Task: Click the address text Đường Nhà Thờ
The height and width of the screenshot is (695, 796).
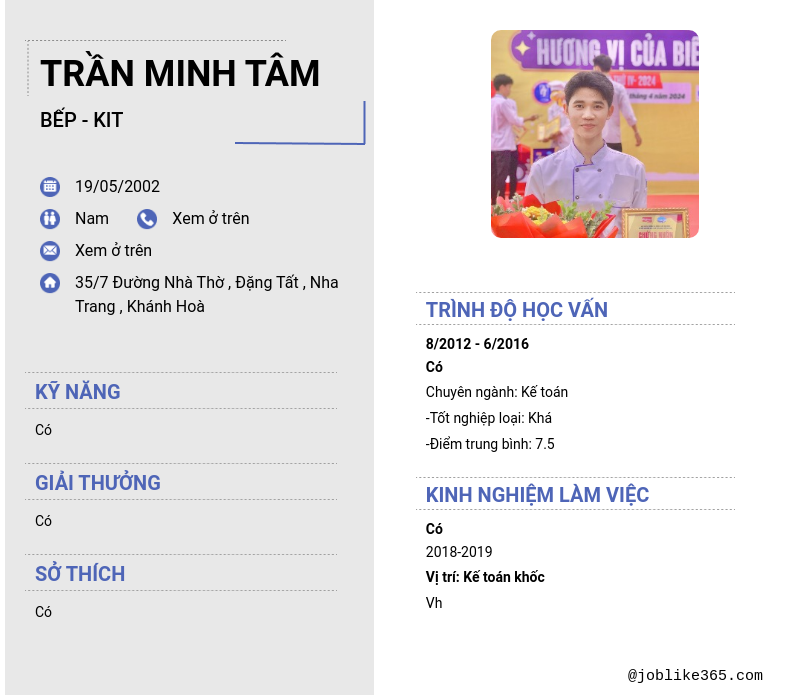Action: tap(168, 282)
